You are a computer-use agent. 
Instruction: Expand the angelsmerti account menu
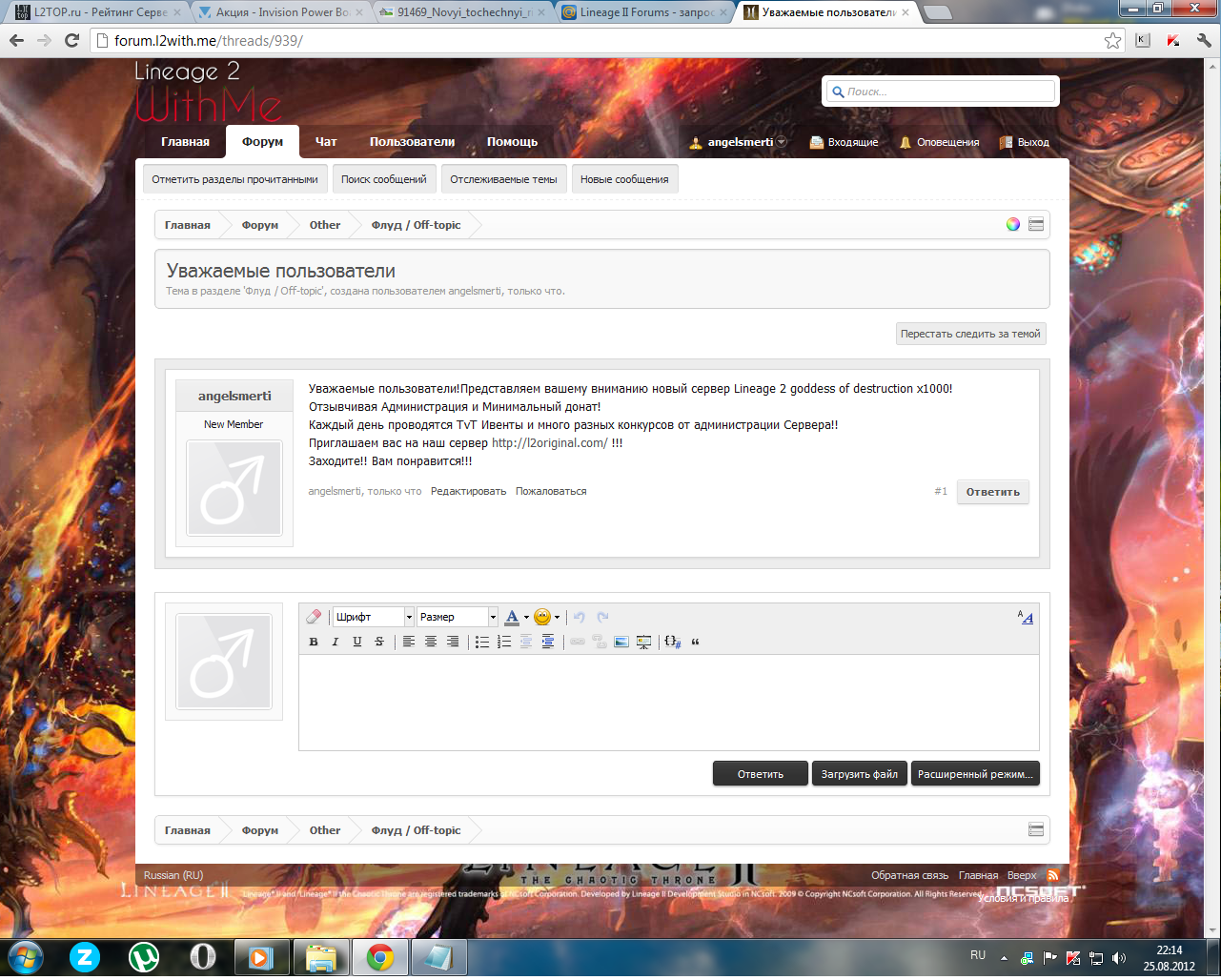782,142
